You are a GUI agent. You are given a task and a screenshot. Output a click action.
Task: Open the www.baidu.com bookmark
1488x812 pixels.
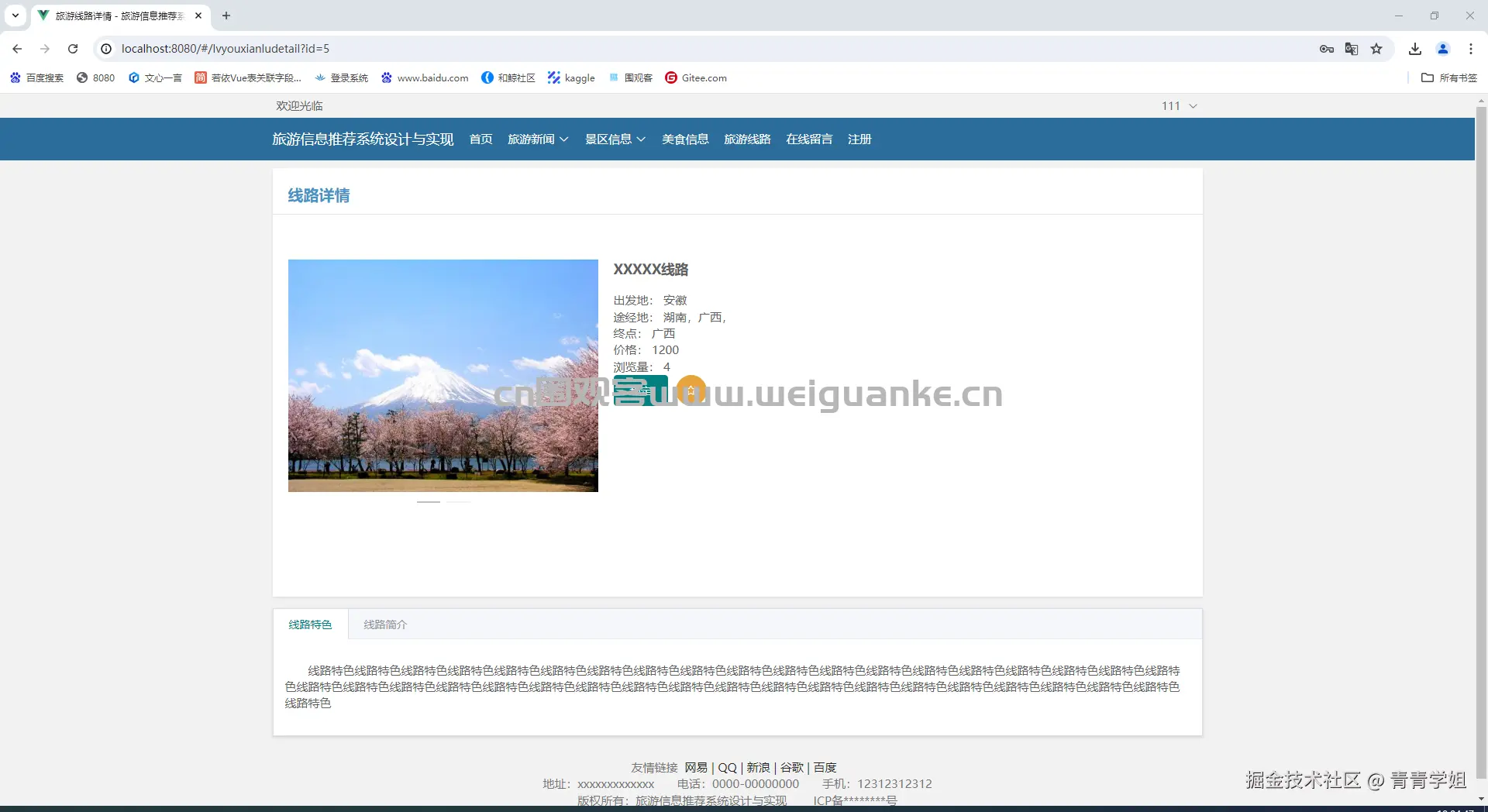tap(425, 77)
